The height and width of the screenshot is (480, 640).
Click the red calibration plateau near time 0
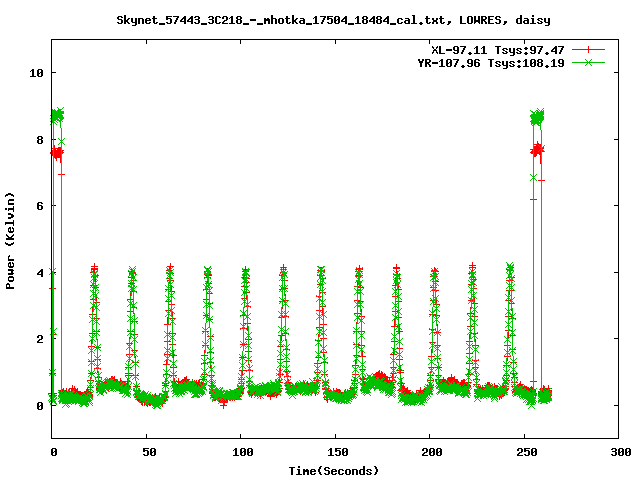click(x=57, y=153)
